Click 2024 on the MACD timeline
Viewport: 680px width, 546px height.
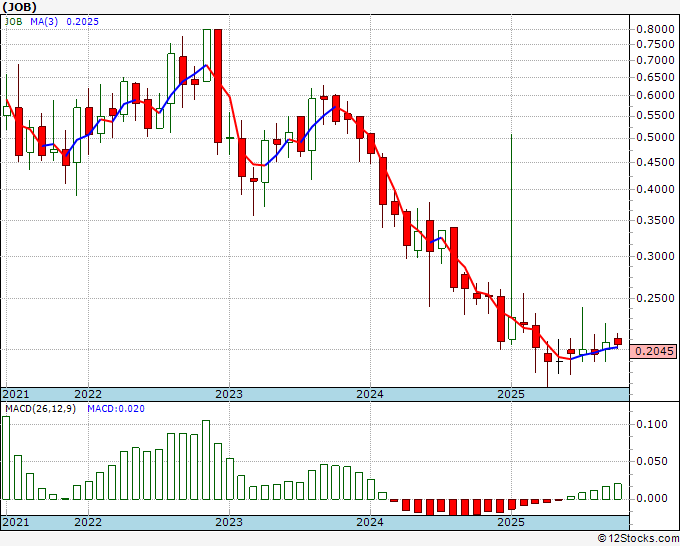tap(370, 522)
